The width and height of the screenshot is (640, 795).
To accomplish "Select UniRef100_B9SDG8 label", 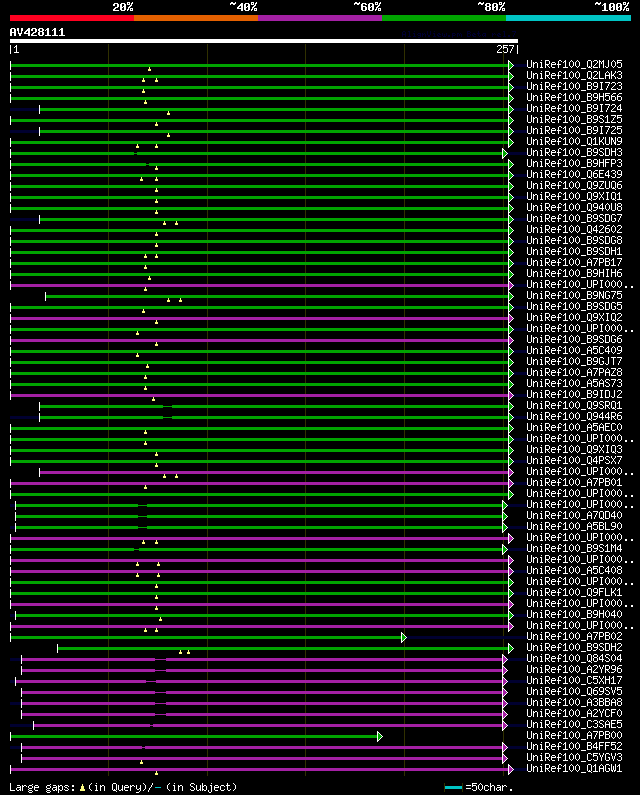I will click(574, 240).
